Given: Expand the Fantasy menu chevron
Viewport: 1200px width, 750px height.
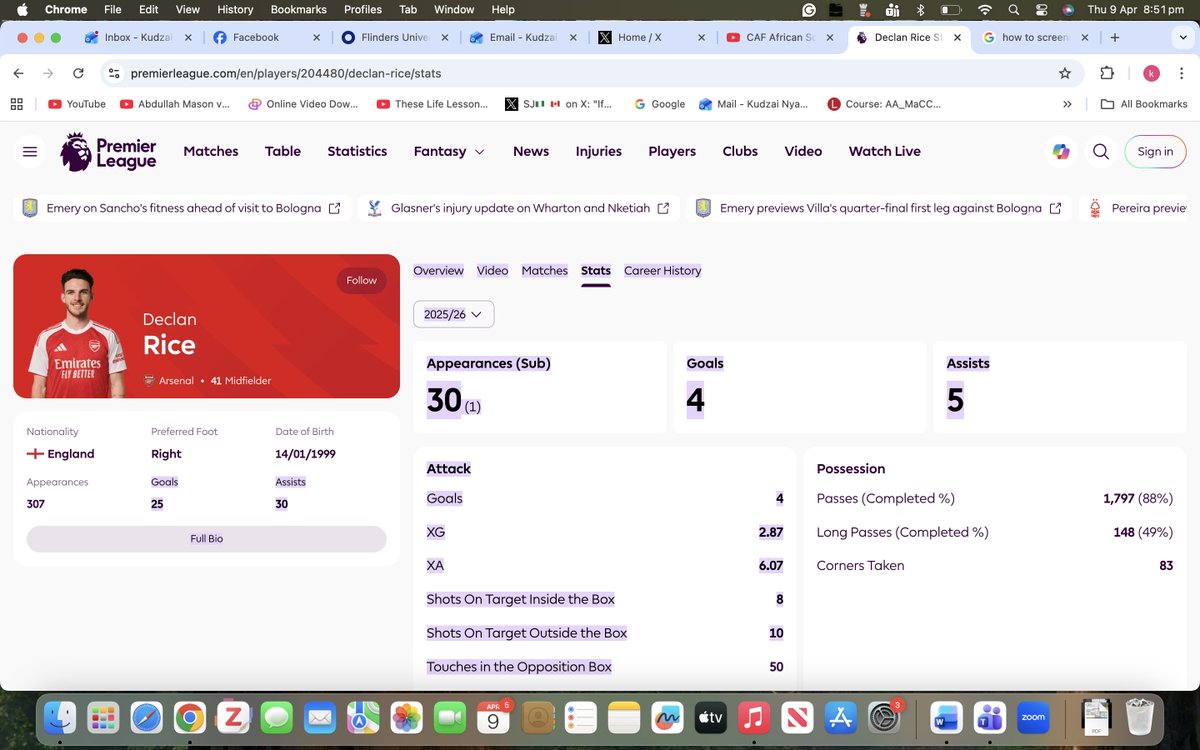Looking at the screenshot, I should (480, 152).
